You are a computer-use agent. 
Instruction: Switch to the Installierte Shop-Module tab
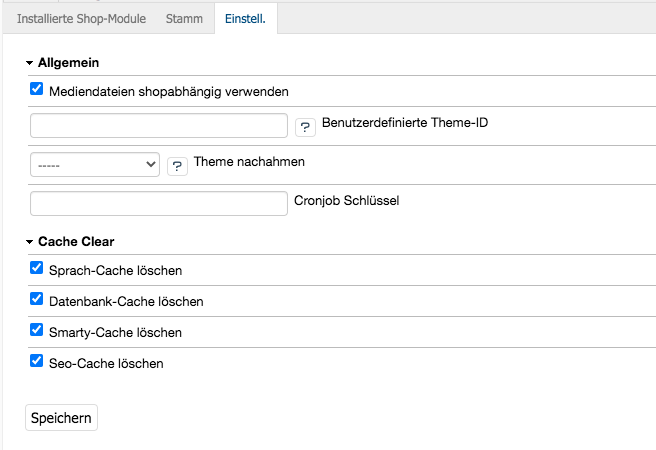point(81,19)
